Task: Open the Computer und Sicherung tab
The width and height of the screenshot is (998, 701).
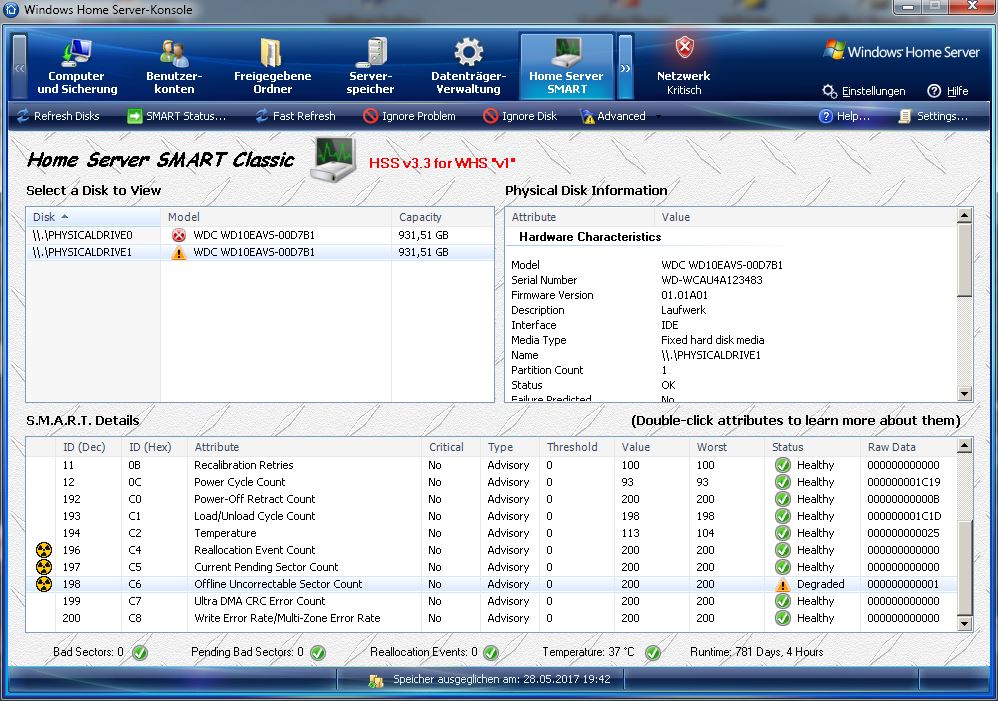Action: 77,66
